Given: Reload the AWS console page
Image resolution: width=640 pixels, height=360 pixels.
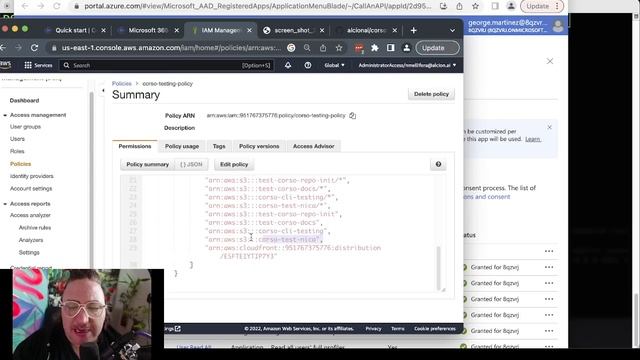Looking at the screenshot, I should pos(34,48).
